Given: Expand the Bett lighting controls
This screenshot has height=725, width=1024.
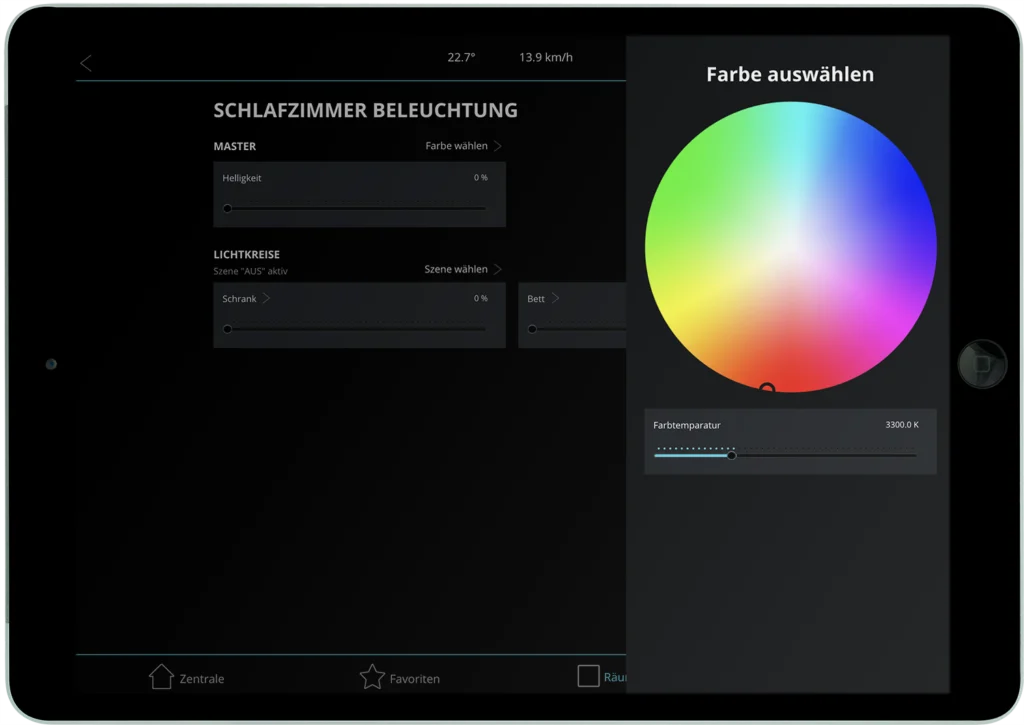Looking at the screenshot, I should coord(557,297).
